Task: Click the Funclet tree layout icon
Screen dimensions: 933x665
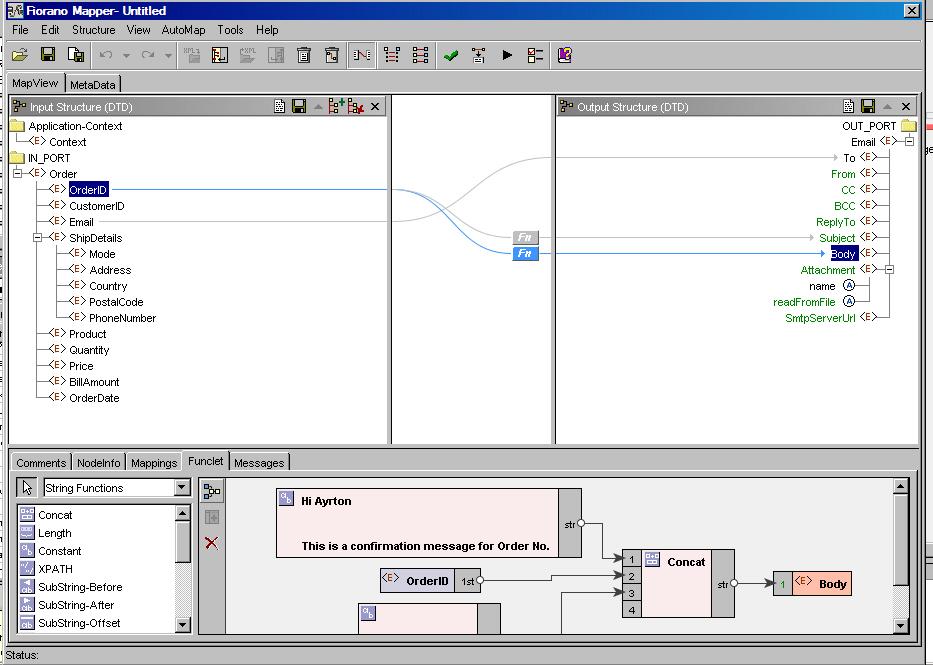Action: click(x=212, y=491)
